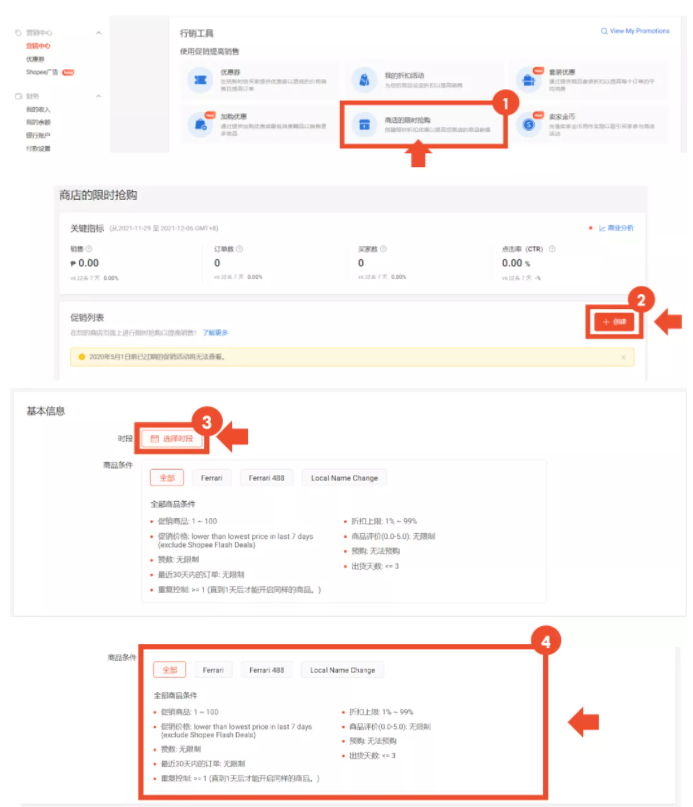Click the help icon next to 买家数
Screen dimensions: 693x807
pos(383,249)
